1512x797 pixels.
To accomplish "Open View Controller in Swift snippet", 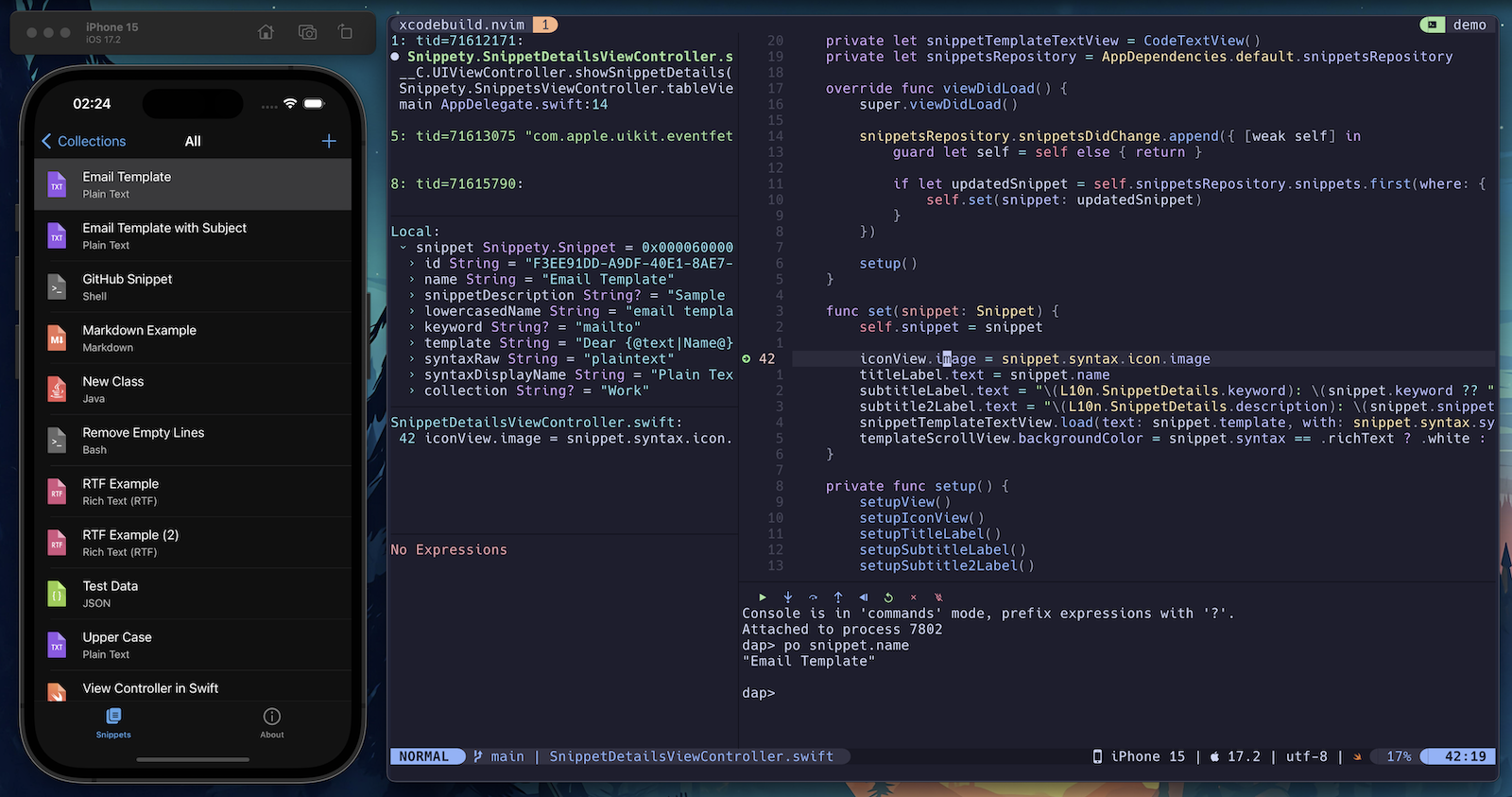I will 193,687.
